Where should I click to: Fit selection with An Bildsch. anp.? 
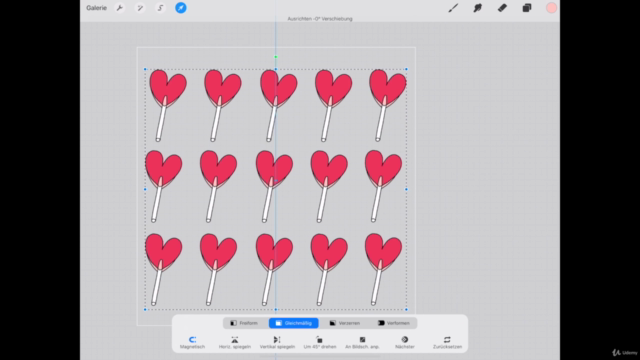pyautogui.click(x=362, y=342)
